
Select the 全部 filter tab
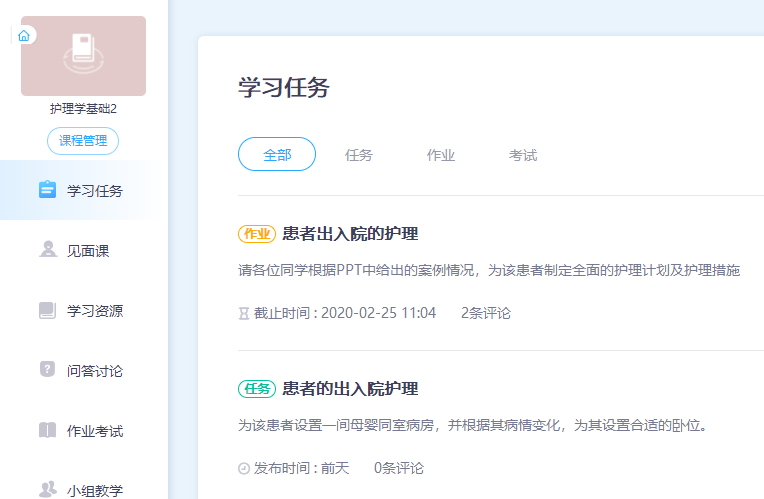pyautogui.click(x=277, y=155)
